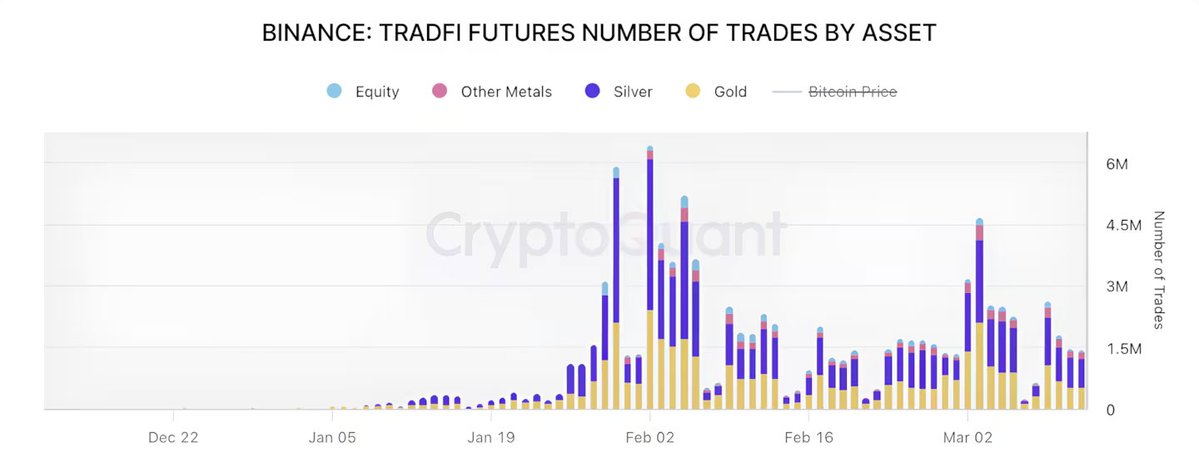Click the Feb 16 date axis label
1199x473 pixels.
point(809,437)
